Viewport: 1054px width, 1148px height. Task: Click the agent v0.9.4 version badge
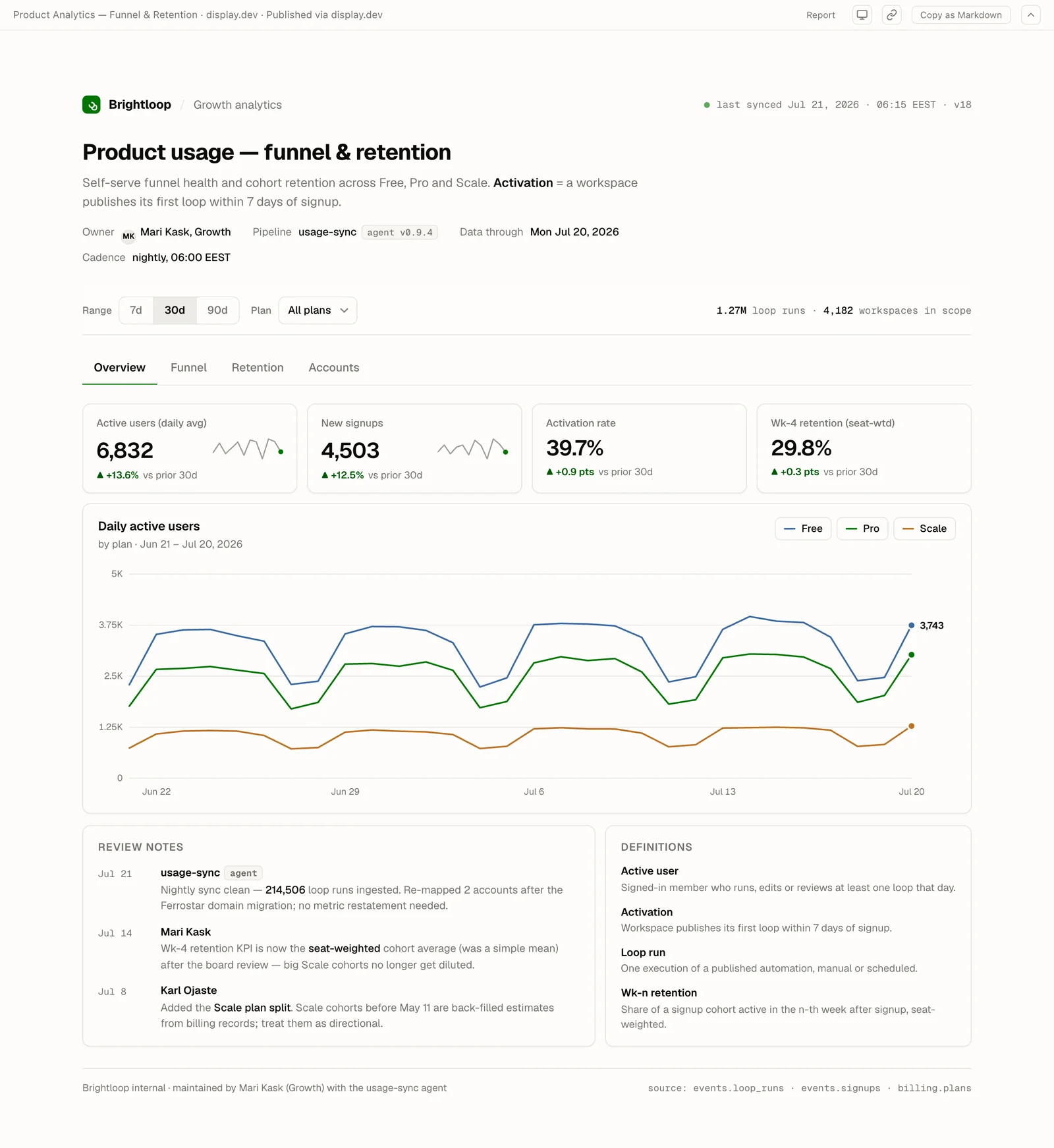400,233
